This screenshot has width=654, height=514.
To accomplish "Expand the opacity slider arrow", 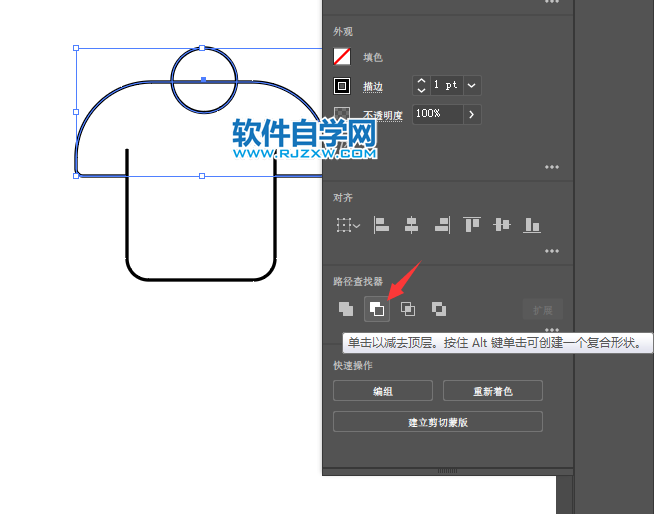I will (x=472, y=114).
